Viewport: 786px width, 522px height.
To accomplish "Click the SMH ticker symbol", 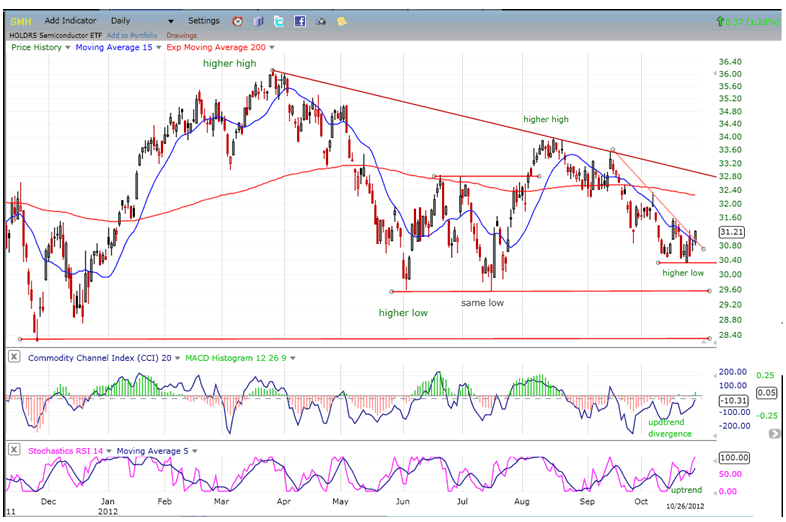I will 21,21.
